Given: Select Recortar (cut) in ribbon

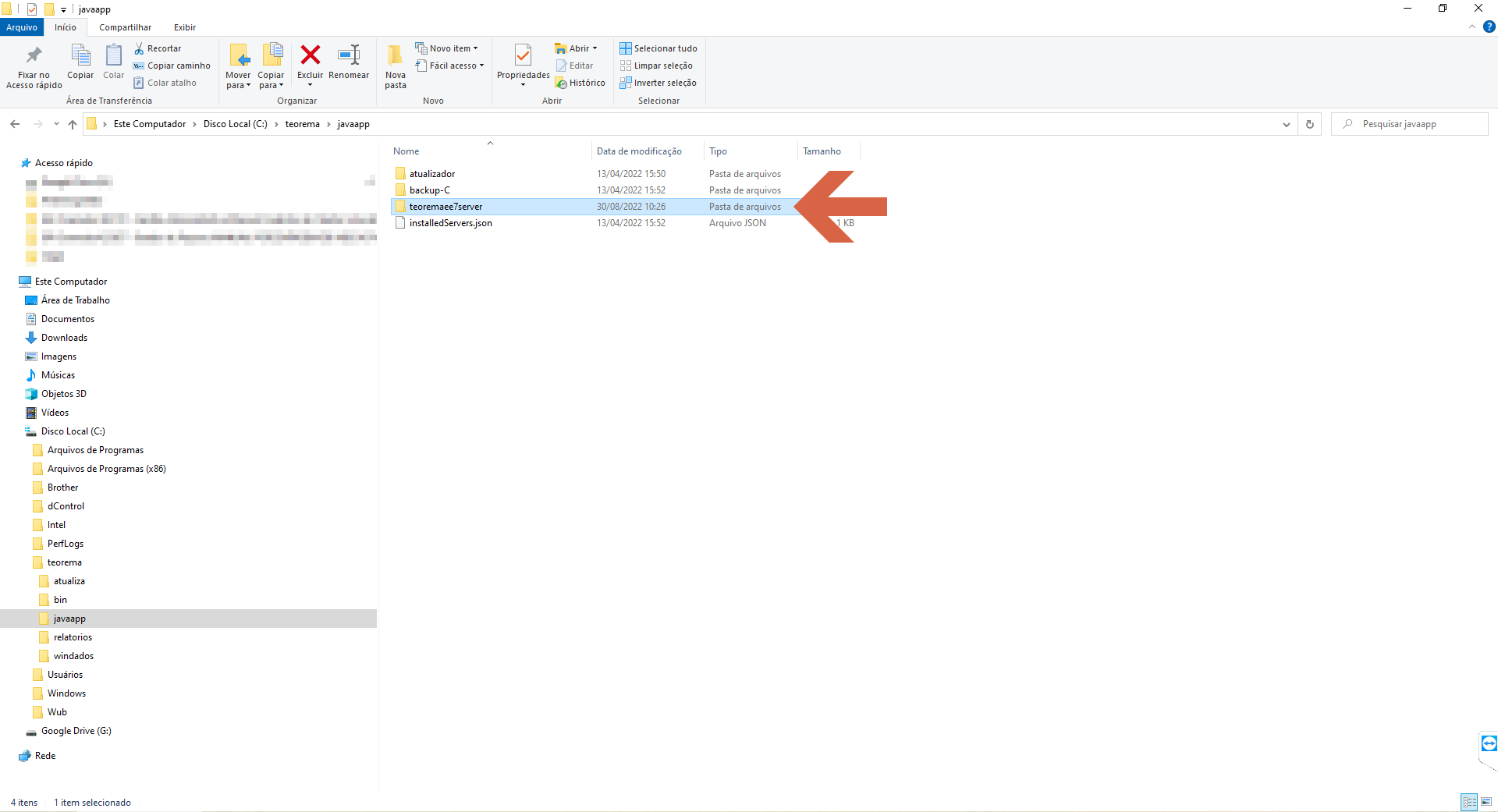Looking at the screenshot, I should pyautogui.click(x=158, y=48).
